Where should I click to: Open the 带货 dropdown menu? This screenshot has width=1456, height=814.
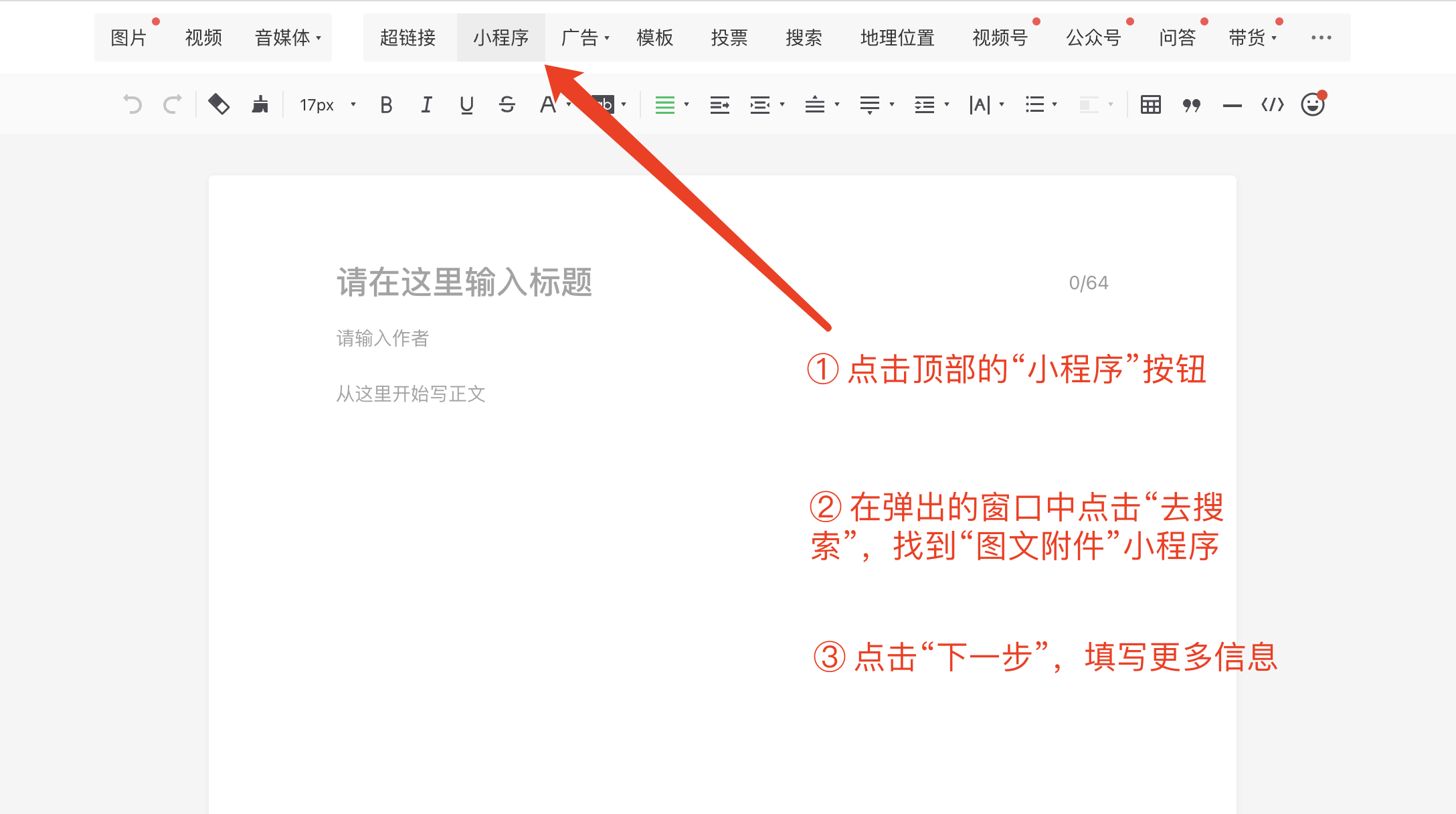(x=1253, y=37)
